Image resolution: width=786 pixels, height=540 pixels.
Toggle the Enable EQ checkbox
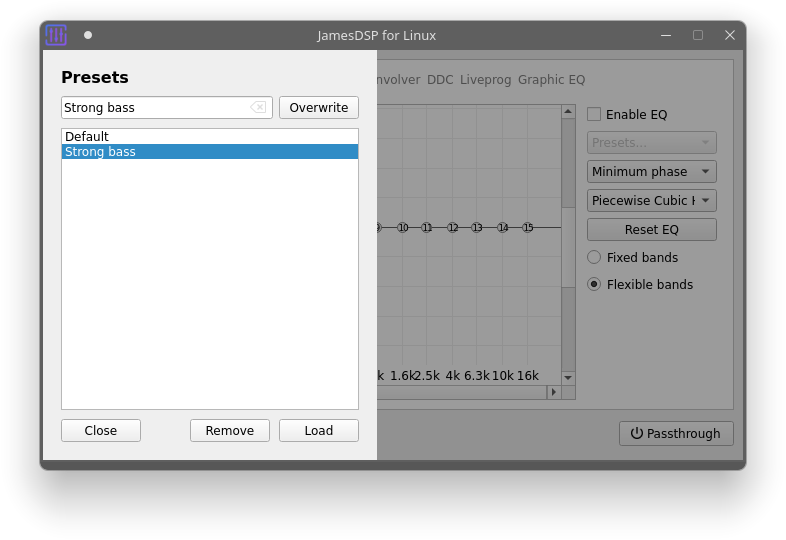[594, 114]
